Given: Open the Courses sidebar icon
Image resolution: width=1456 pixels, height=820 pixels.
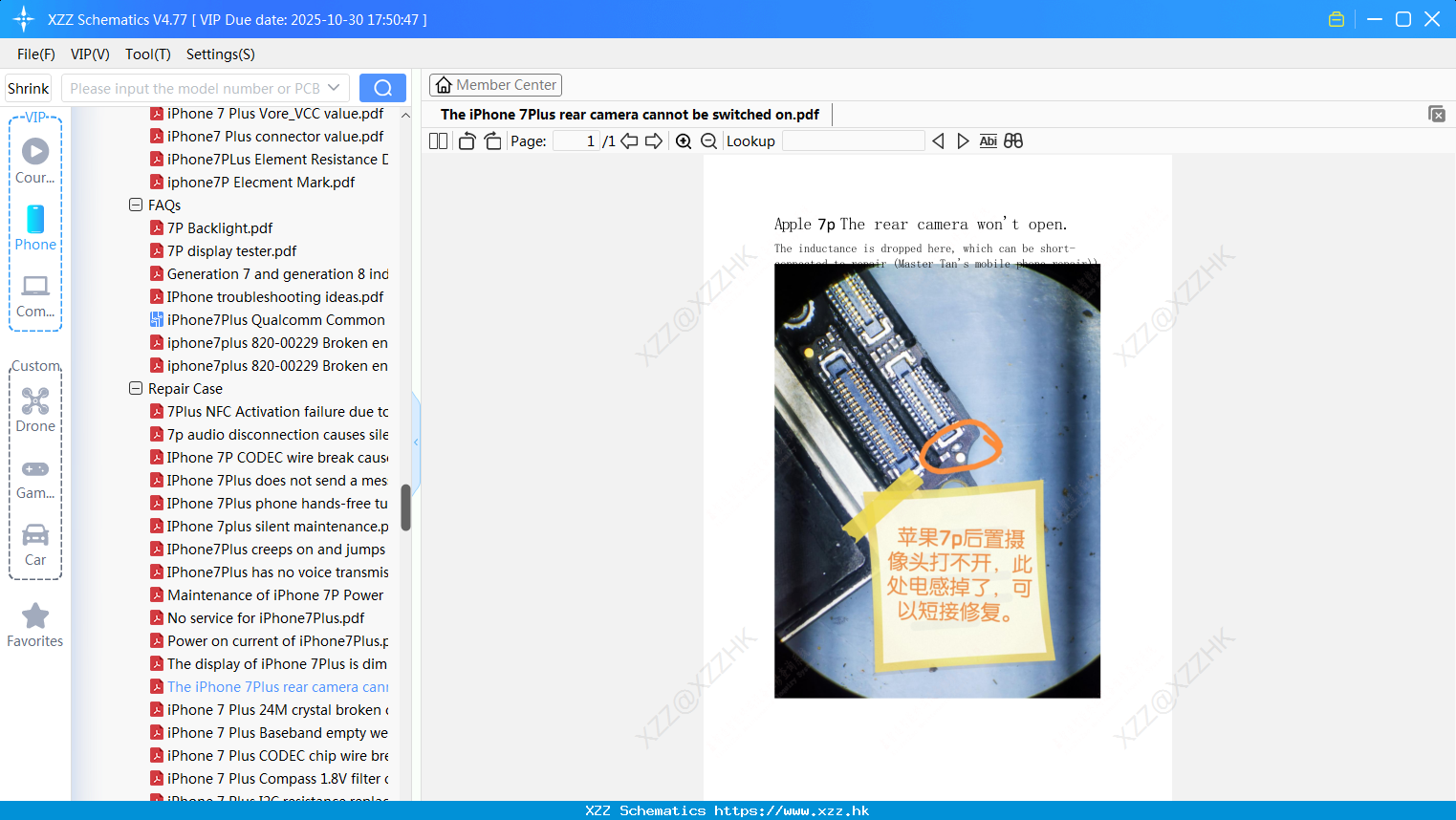Looking at the screenshot, I should tap(35, 160).
